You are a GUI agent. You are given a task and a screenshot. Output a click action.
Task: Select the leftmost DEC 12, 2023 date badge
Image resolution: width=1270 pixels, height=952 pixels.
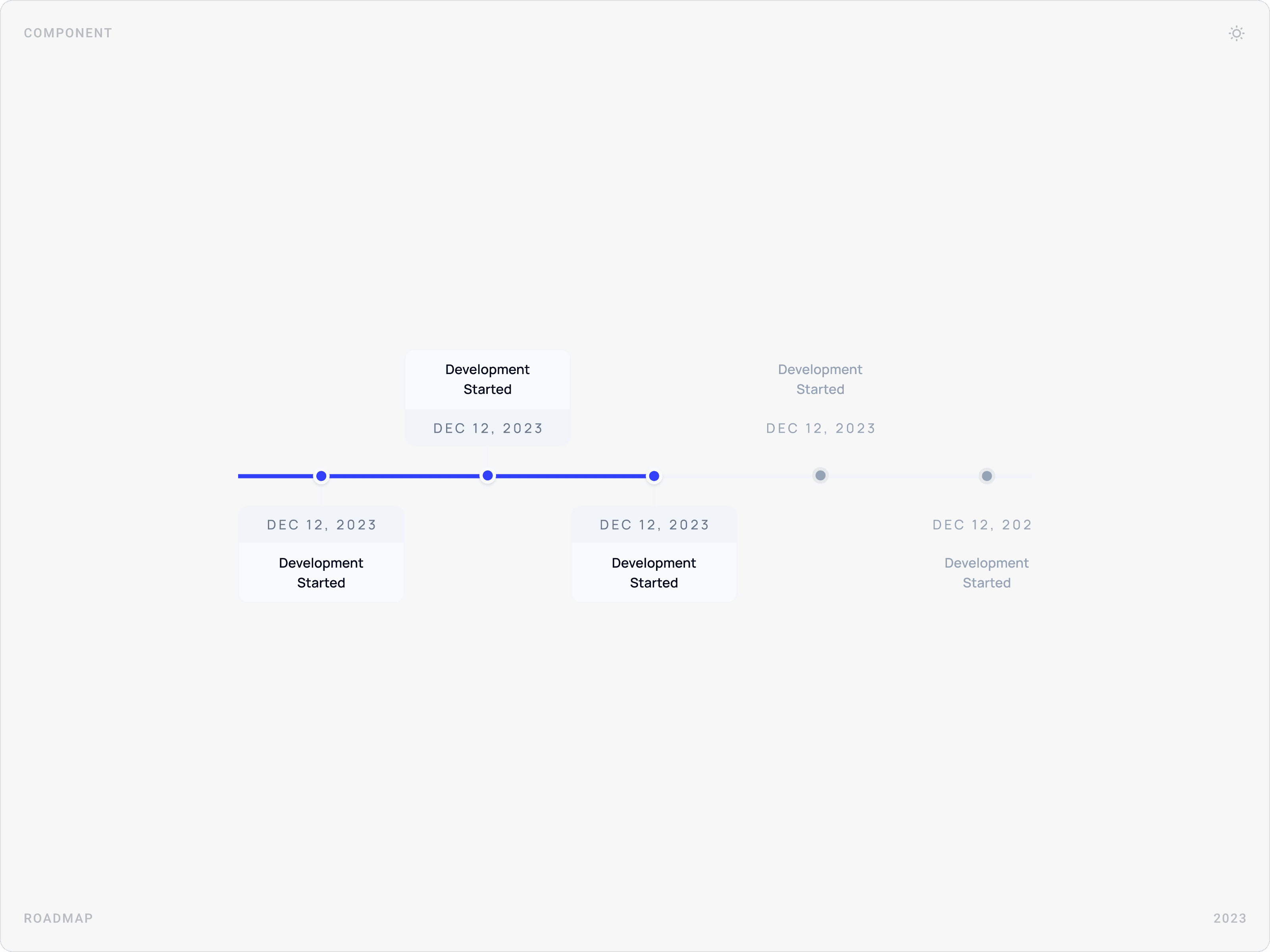pyautogui.click(x=320, y=524)
